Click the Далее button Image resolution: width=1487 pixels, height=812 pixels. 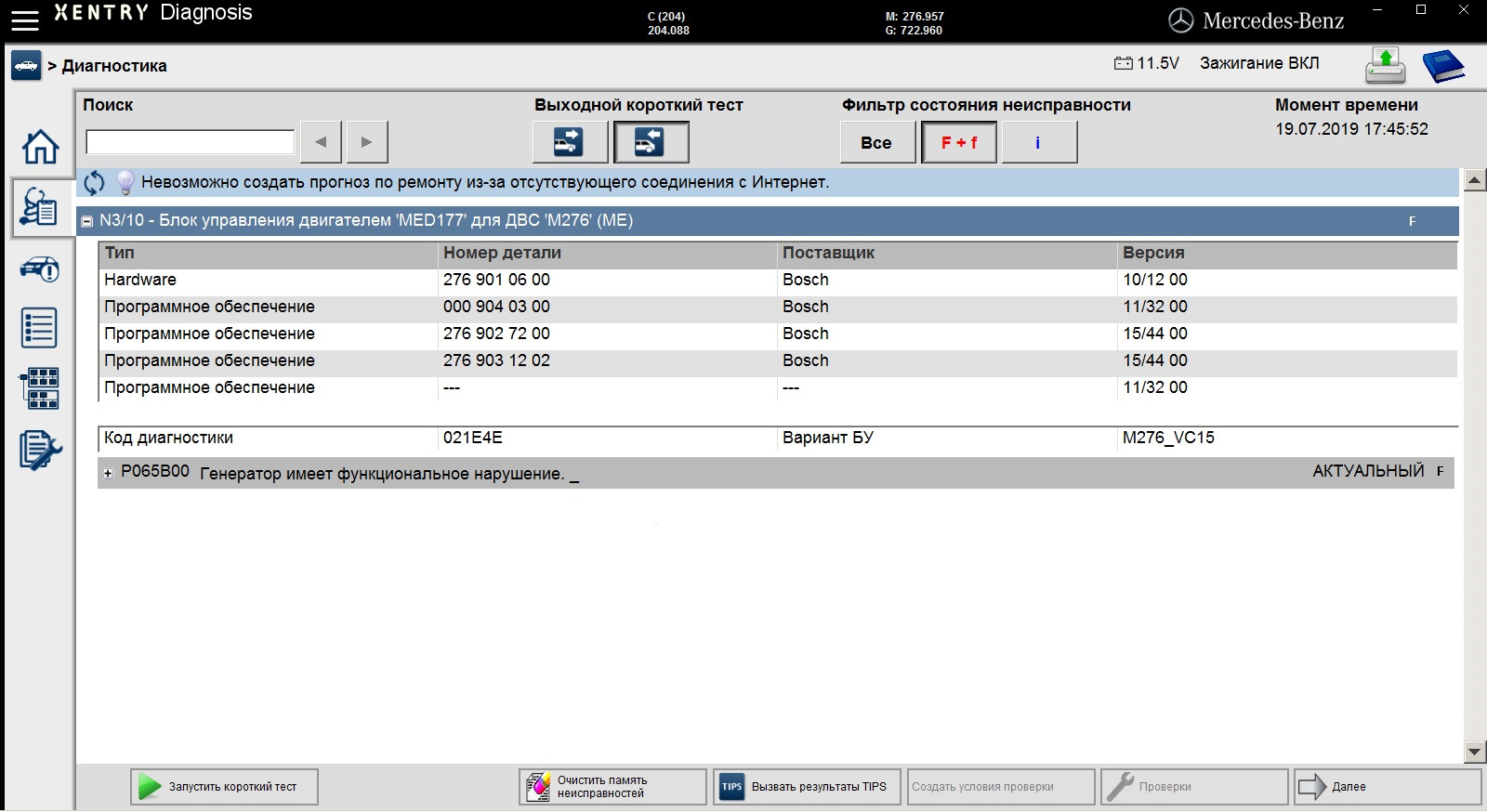[1388, 787]
